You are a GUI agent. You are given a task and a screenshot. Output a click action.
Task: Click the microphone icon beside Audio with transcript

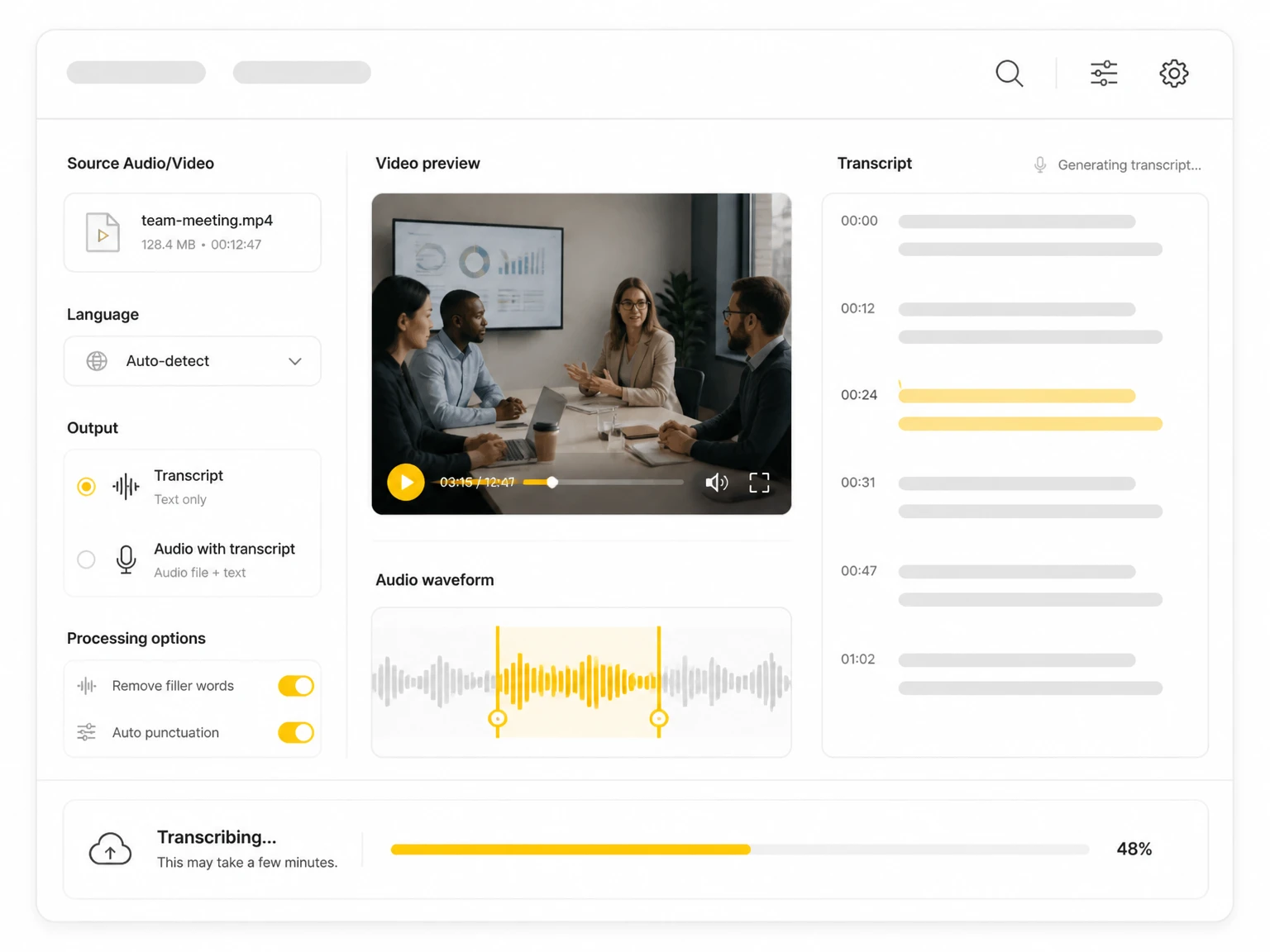(x=126, y=559)
